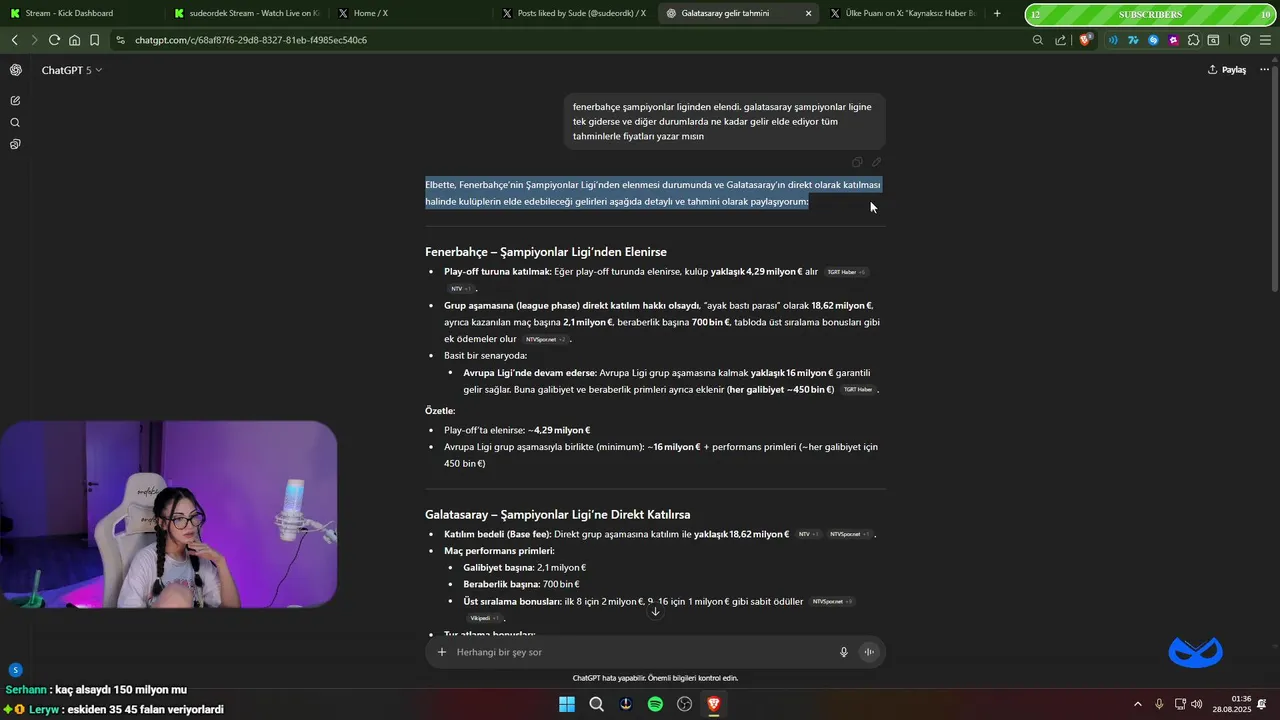Click the heading 'Fenerbahçe – Şampiyonlar Ligi'nden Elenirse'
1280x720 pixels.
pyautogui.click(x=546, y=252)
